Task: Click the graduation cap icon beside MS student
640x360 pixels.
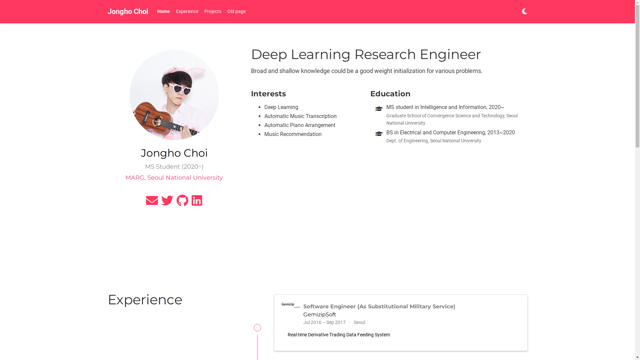Action: [x=379, y=109]
